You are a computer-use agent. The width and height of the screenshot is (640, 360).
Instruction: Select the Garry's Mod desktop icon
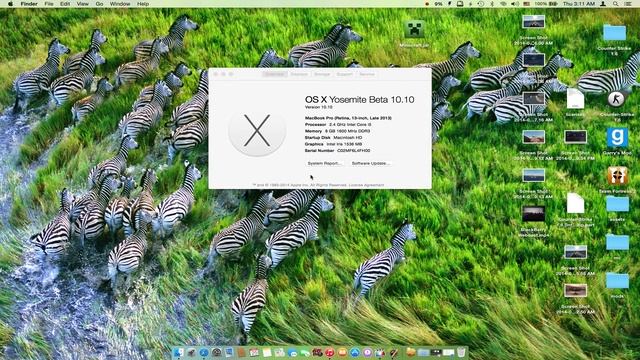click(617, 137)
